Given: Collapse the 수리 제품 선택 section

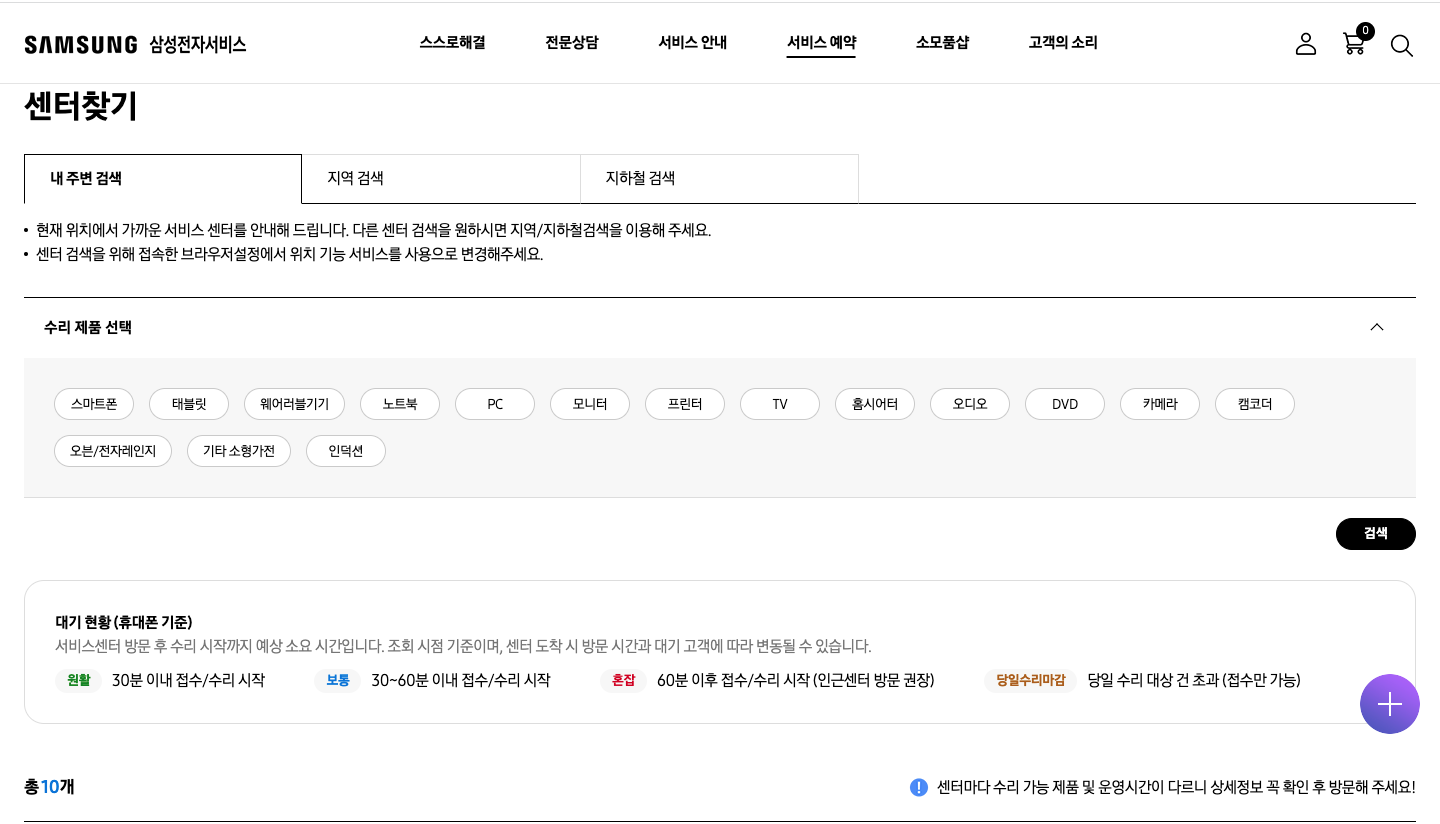Looking at the screenshot, I should point(1377,327).
